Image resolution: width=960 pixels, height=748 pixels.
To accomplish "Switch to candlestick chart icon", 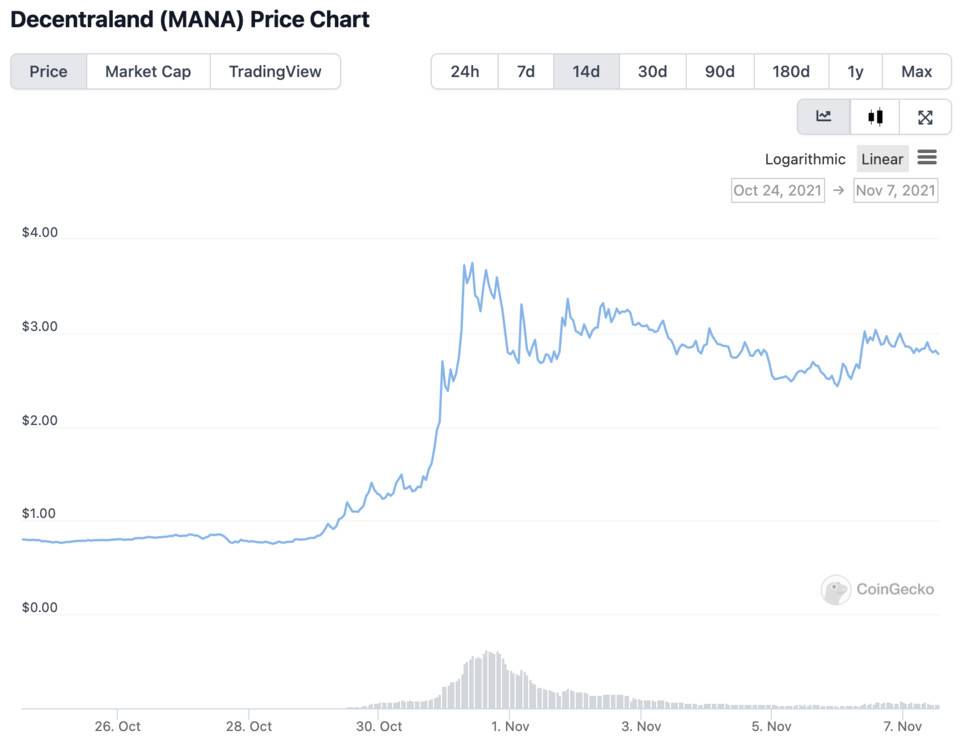I will coord(875,116).
